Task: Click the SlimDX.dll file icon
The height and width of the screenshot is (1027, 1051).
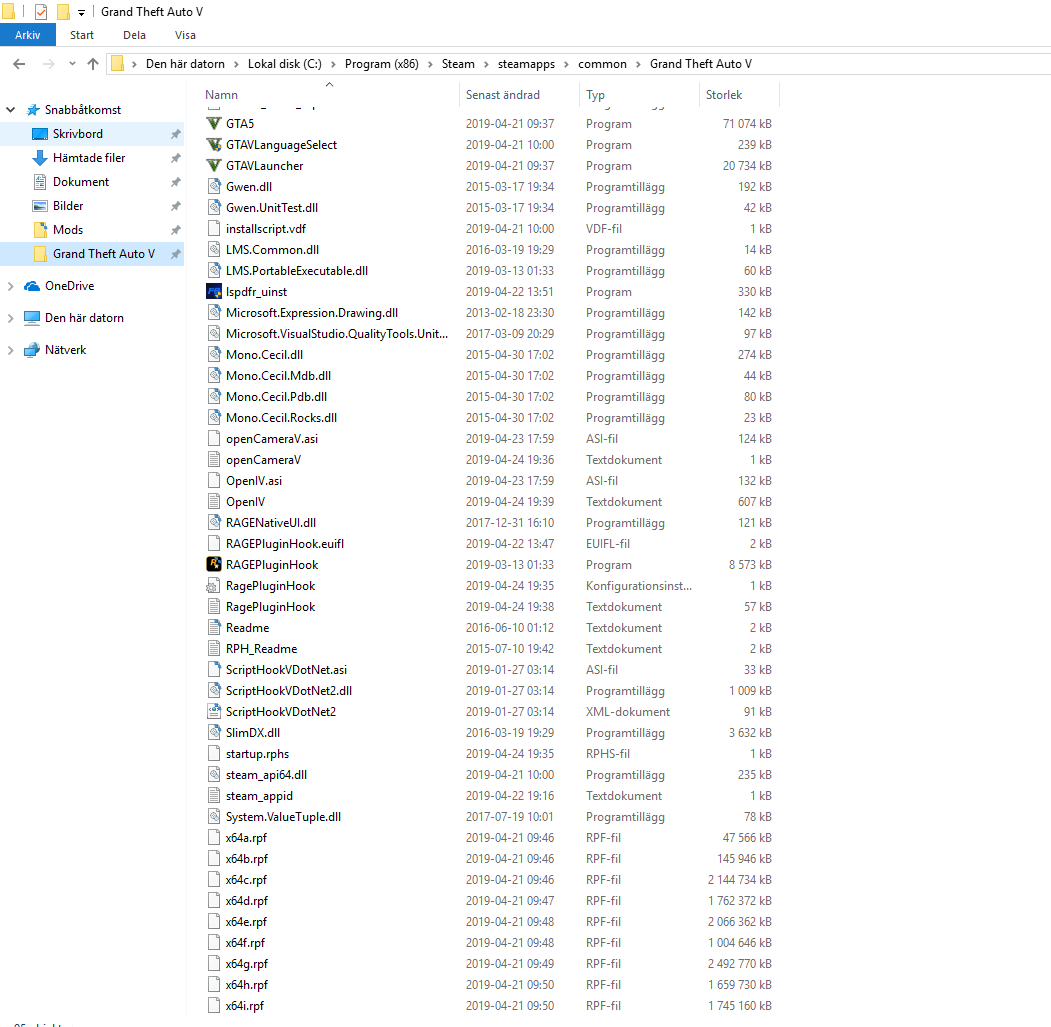Action: 214,733
